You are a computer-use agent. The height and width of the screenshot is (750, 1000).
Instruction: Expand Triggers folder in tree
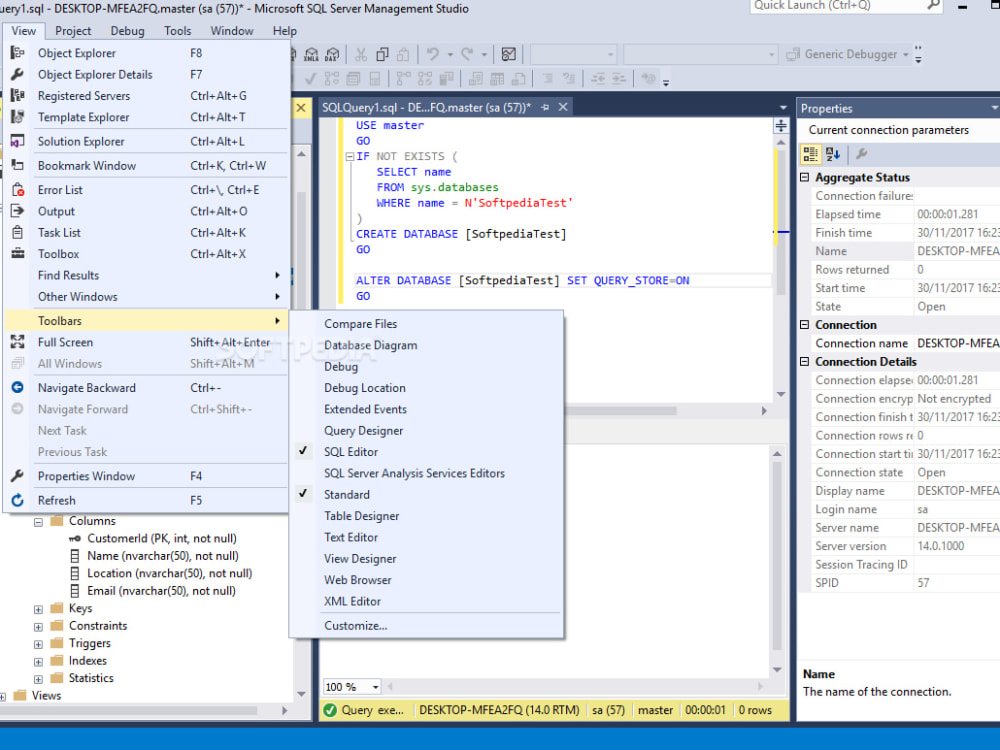38,644
